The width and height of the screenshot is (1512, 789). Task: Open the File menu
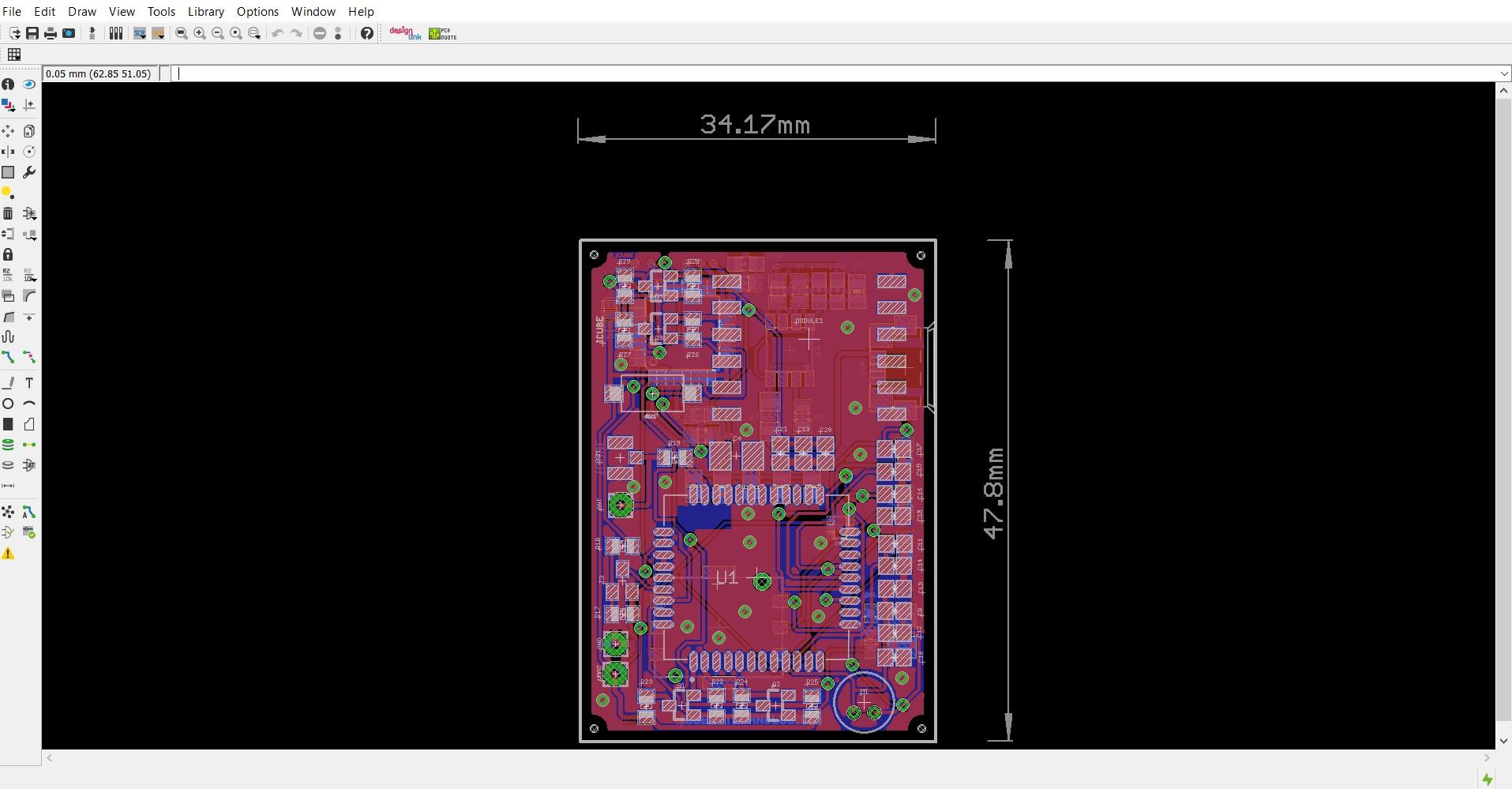point(12,12)
